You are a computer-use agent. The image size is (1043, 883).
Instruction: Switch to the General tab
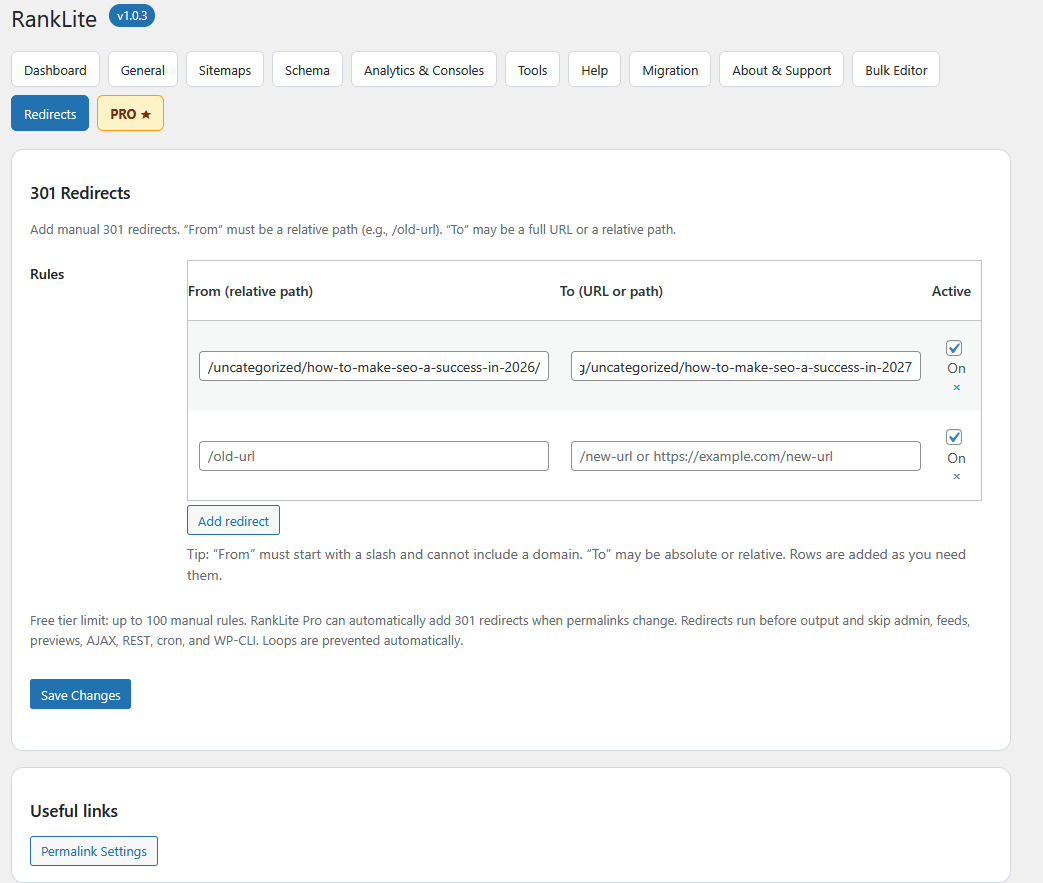coord(142,70)
